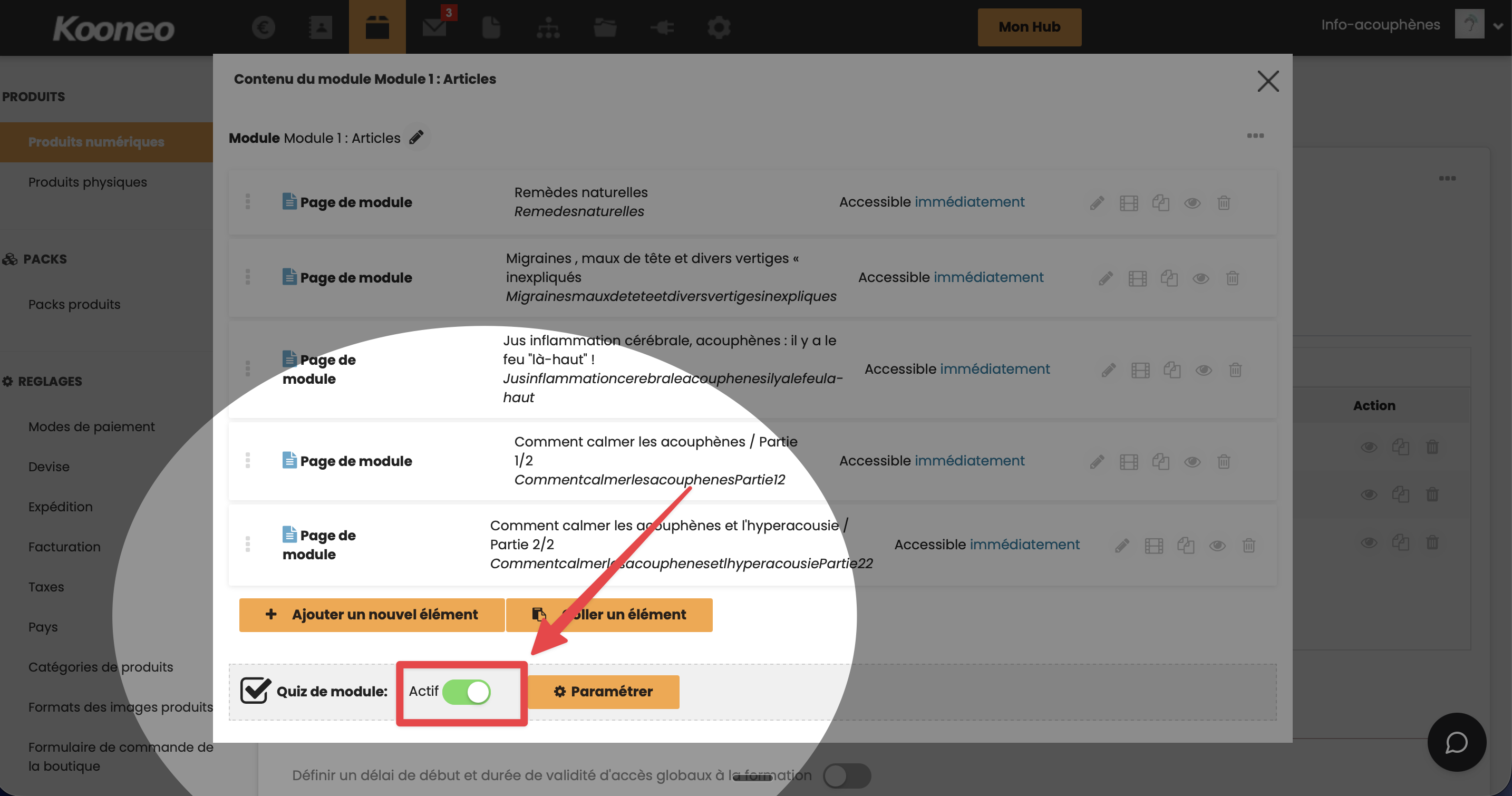The width and height of the screenshot is (1512, 796).
Task: Open the Mon Hub button
Action: tap(1029, 27)
